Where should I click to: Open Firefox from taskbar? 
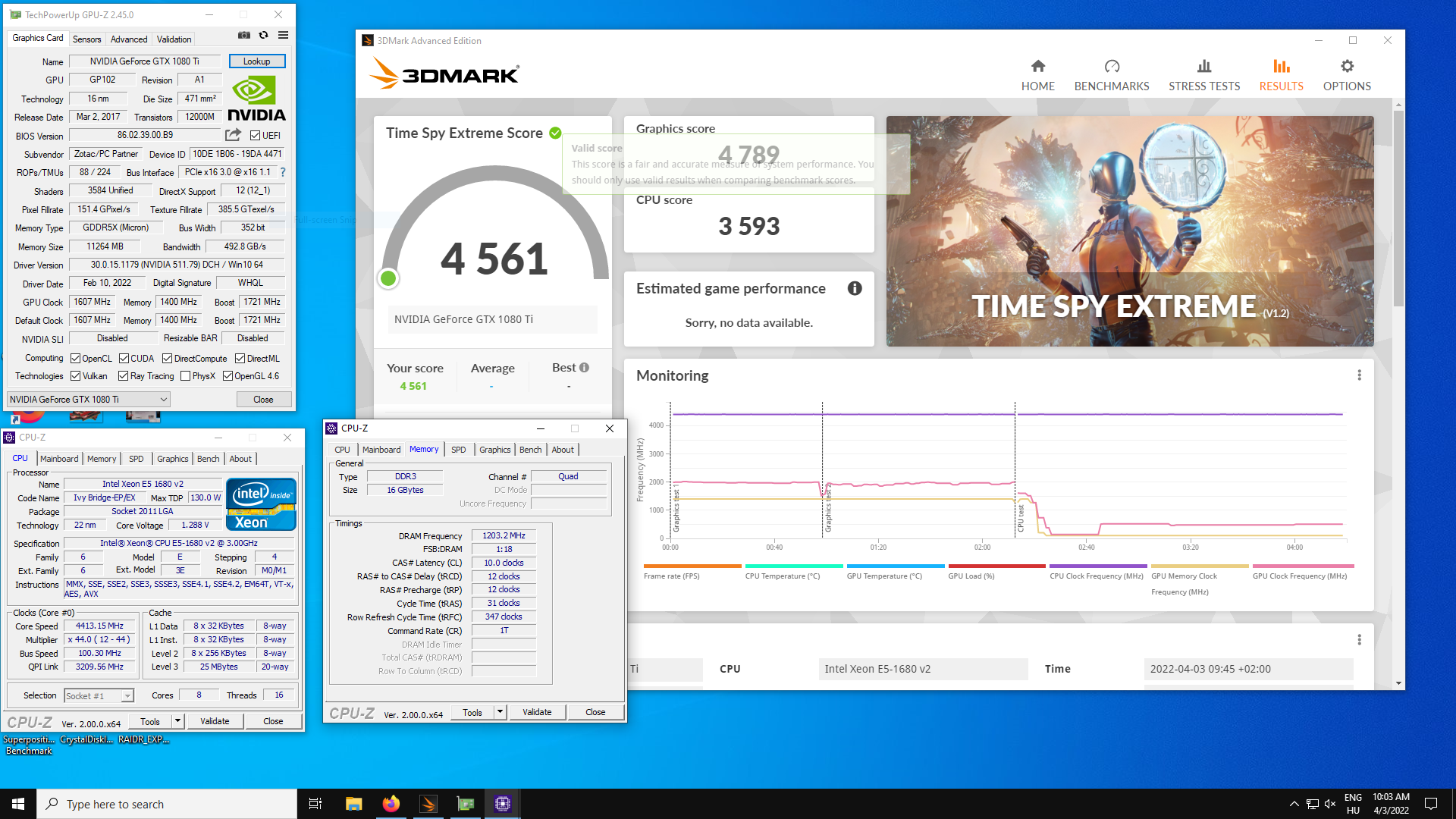click(391, 804)
